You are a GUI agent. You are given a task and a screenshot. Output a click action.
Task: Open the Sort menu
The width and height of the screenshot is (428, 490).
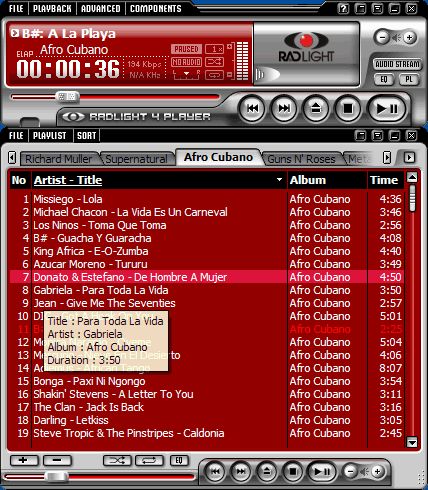[x=86, y=136]
